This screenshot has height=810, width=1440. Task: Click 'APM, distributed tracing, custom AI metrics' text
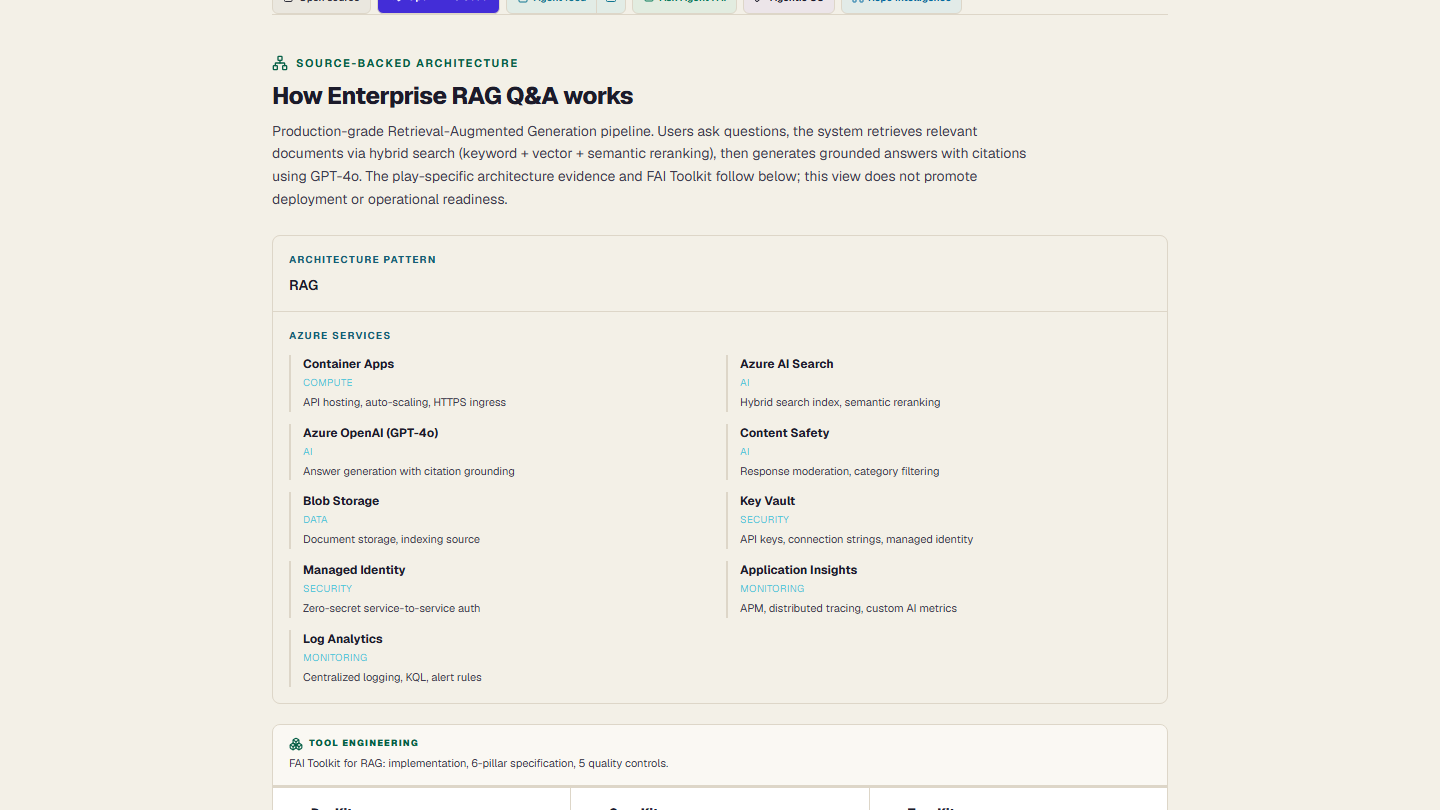point(849,608)
